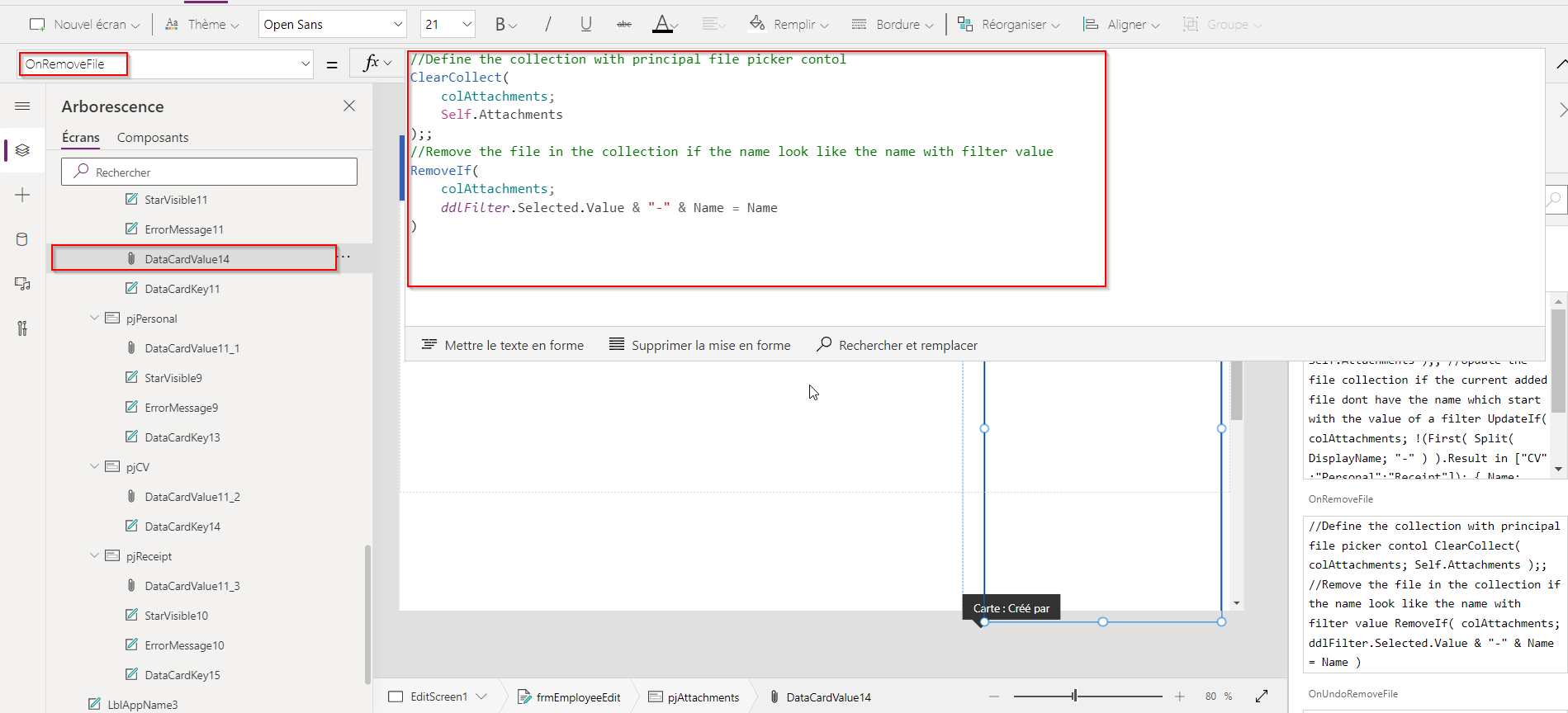Toggle the hamburger menu to collapse sidebar
This screenshot has height=713, width=1568.
click(x=22, y=106)
